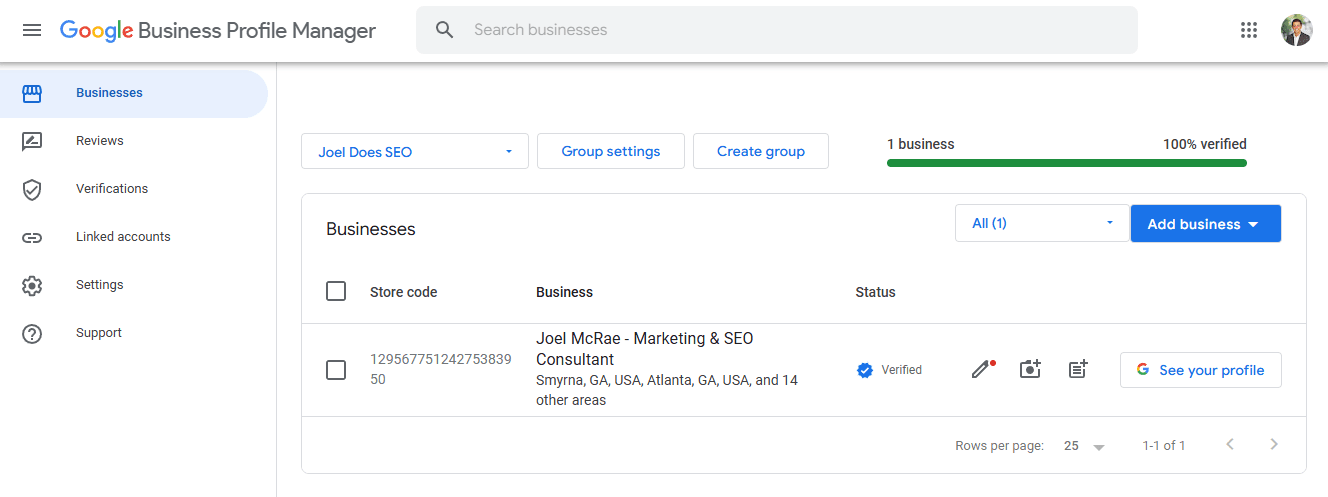The image size is (1328, 497).
Task: Click the 1-1 of 1 pagination text
Action: [1164, 446]
